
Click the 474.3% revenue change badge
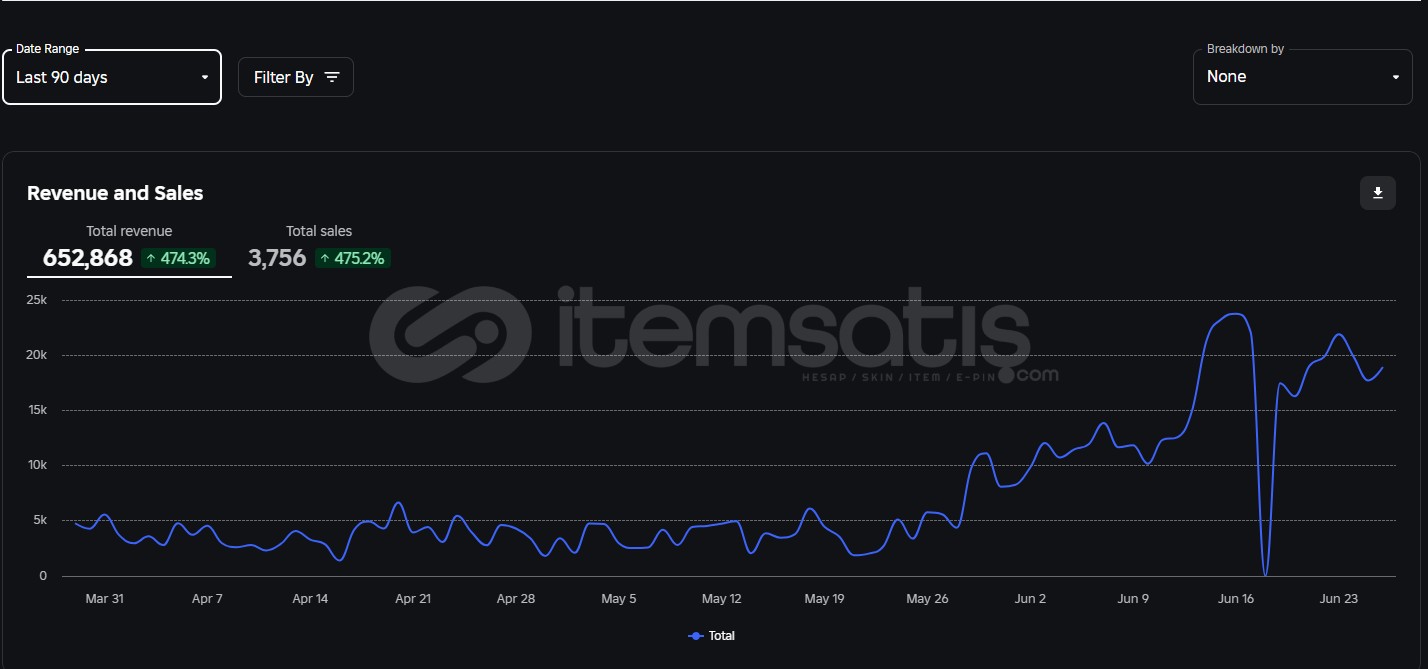(x=178, y=258)
